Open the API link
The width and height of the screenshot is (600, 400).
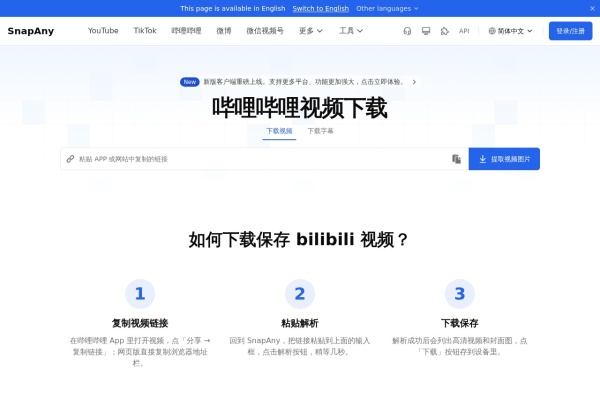coord(464,31)
